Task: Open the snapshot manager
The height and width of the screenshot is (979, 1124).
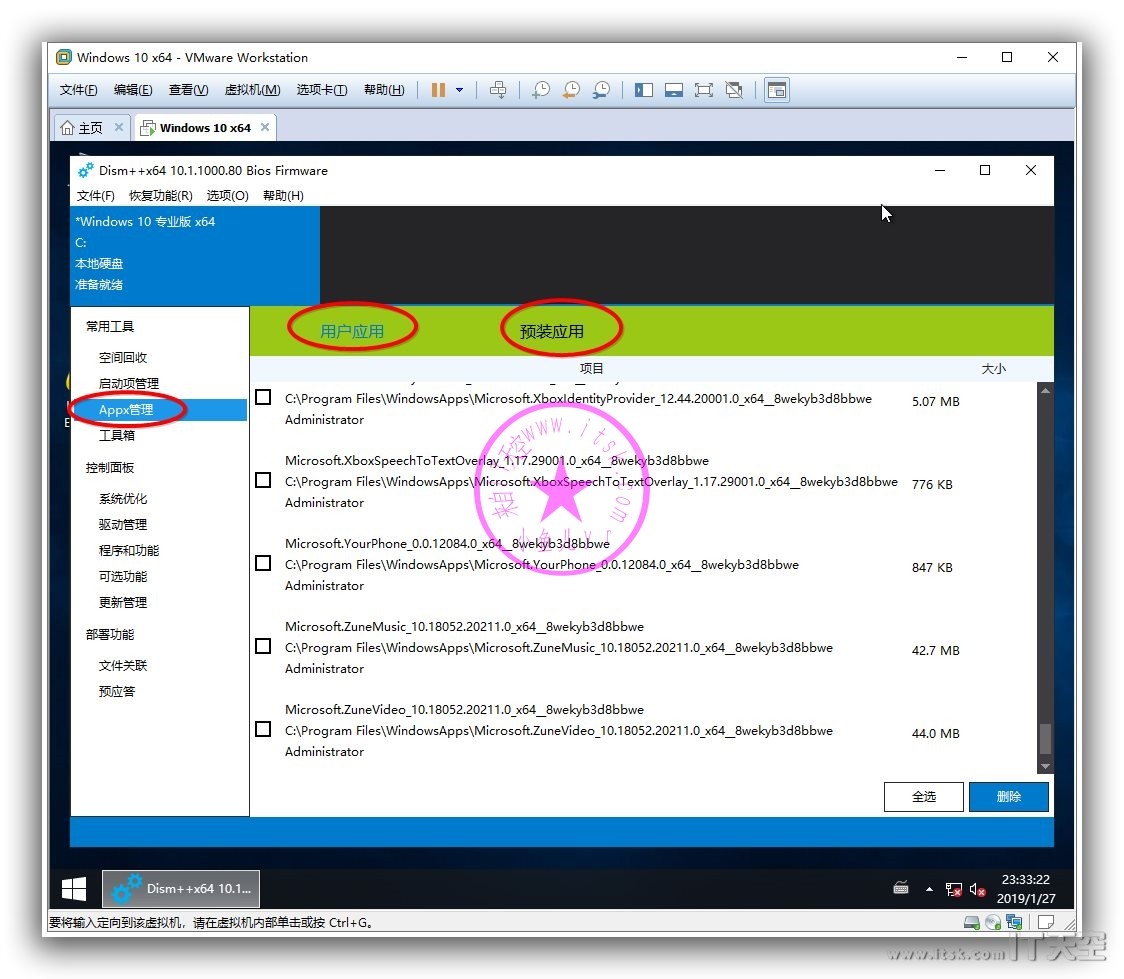Action: [x=601, y=90]
